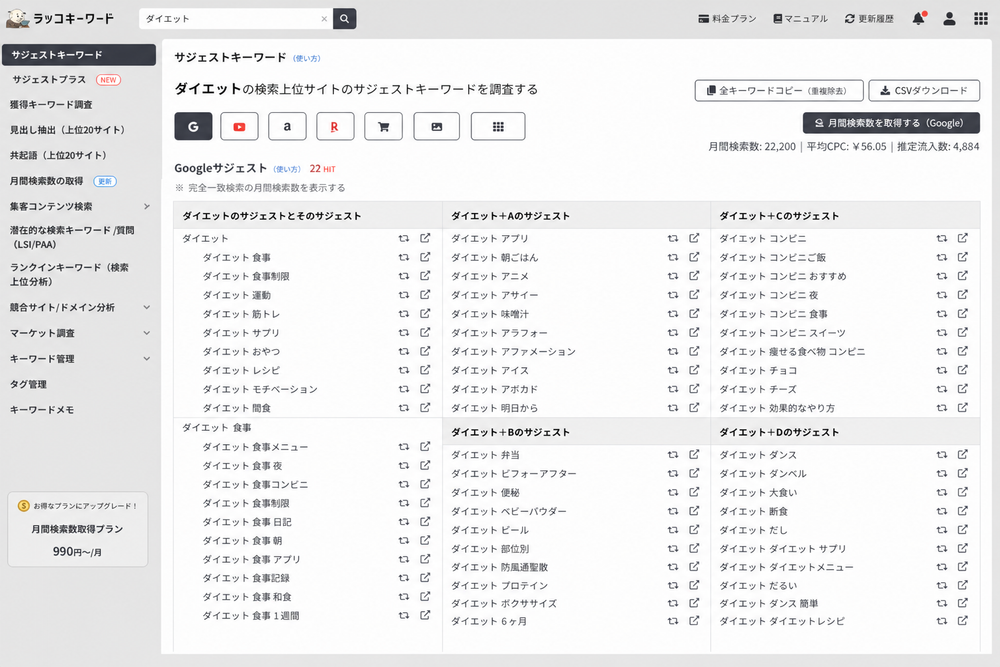1000x667 pixels.
Task: Click keyword ダイエット ダンベル
Action: pos(763,474)
